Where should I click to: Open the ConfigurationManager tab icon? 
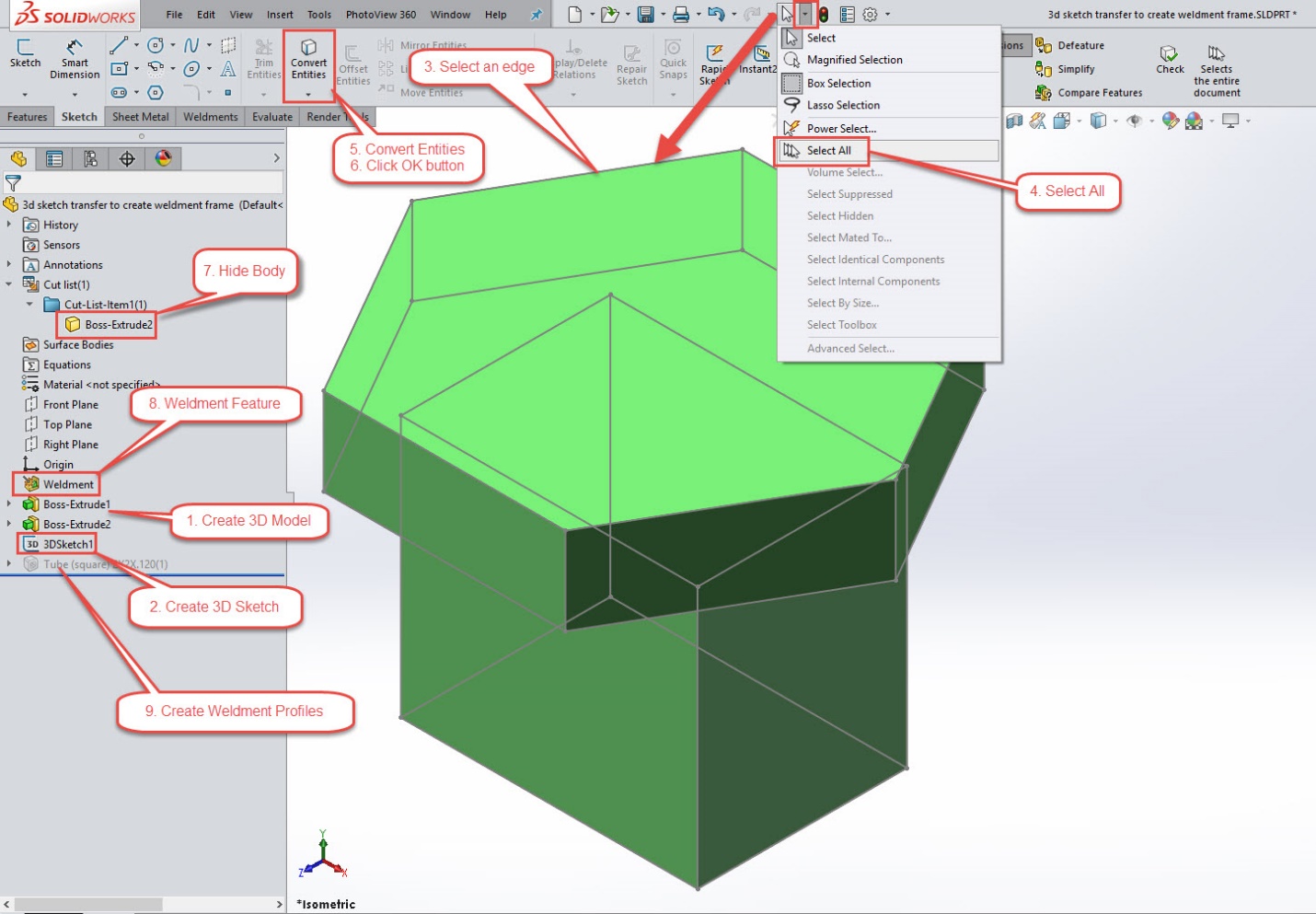pyautogui.click(x=90, y=159)
